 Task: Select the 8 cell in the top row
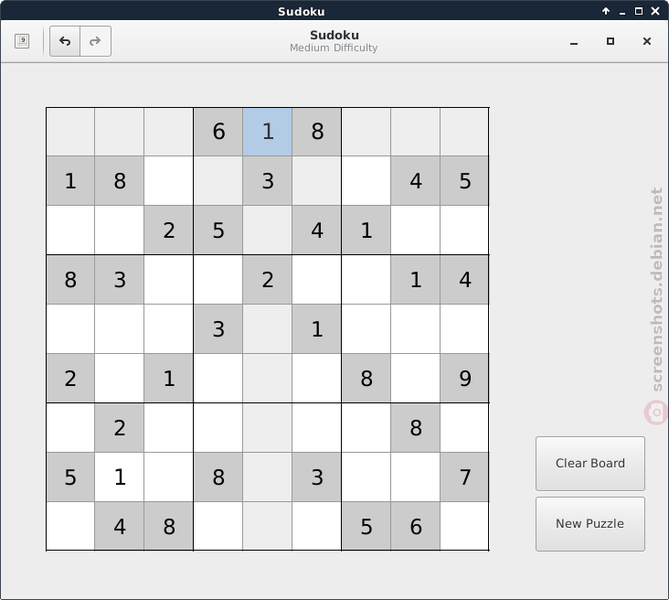pos(317,131)
